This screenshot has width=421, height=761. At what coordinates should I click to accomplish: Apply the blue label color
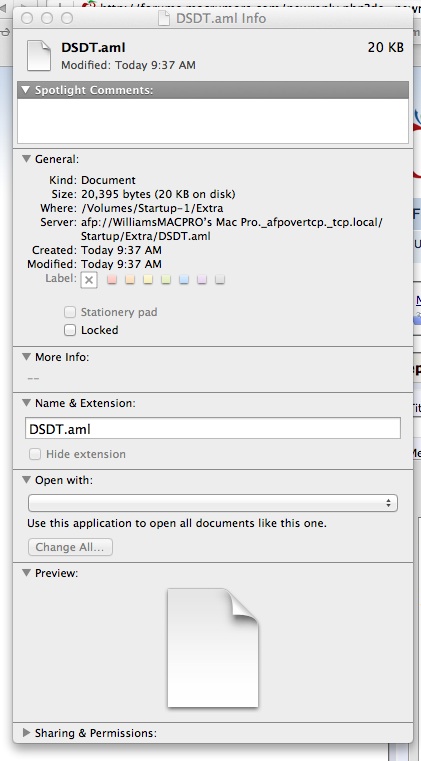pos(184,279)
